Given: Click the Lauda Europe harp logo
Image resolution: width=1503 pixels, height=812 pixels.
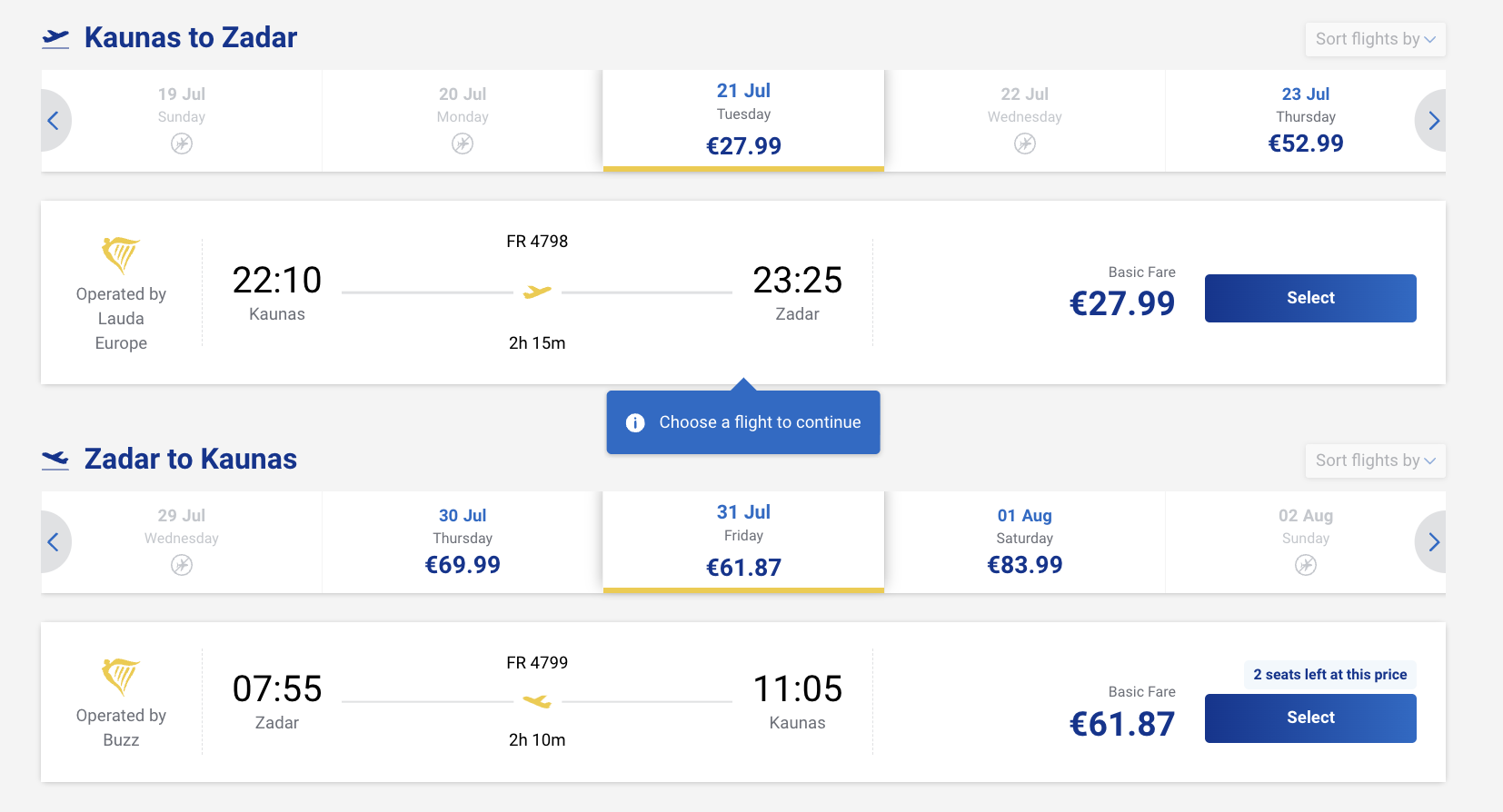Looking at the screenshot, I should pyautogui.click(x=121, y=255).
